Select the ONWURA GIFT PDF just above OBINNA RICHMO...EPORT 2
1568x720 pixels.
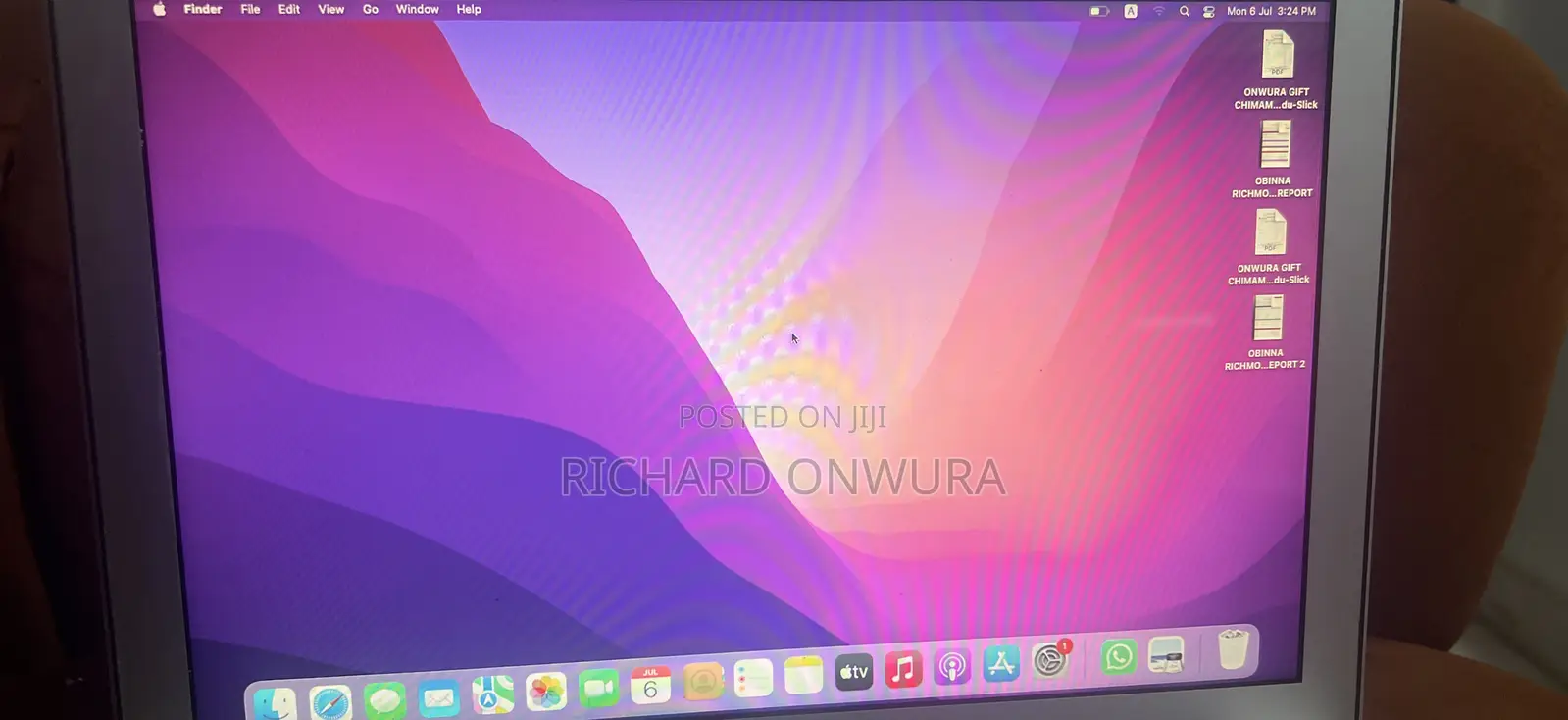coord(1270,247)
